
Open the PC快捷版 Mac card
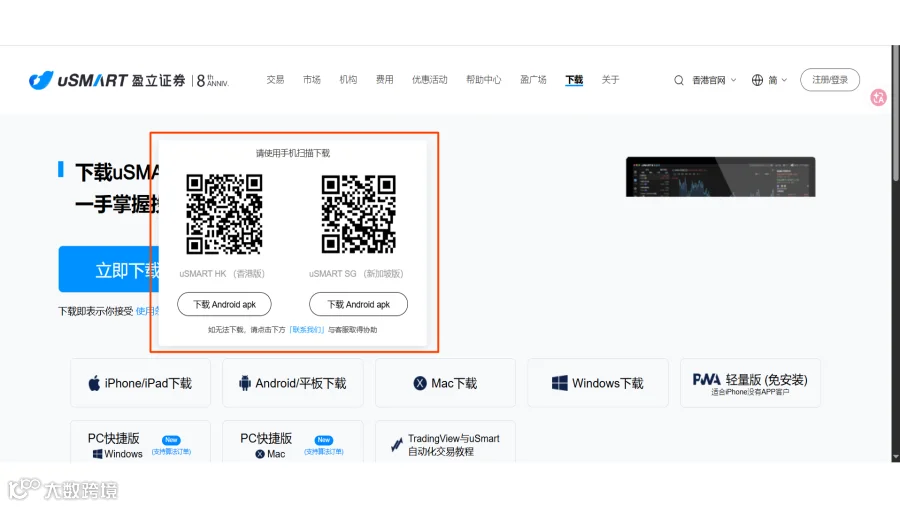[293, 442]
